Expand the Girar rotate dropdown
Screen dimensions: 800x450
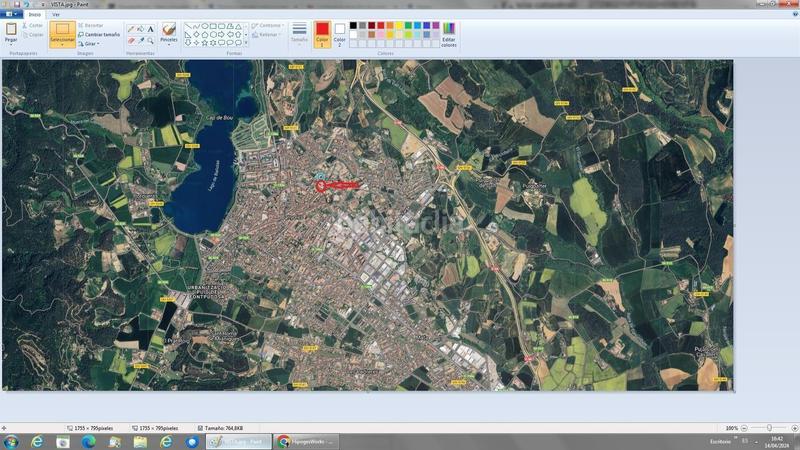click(90, 44)
